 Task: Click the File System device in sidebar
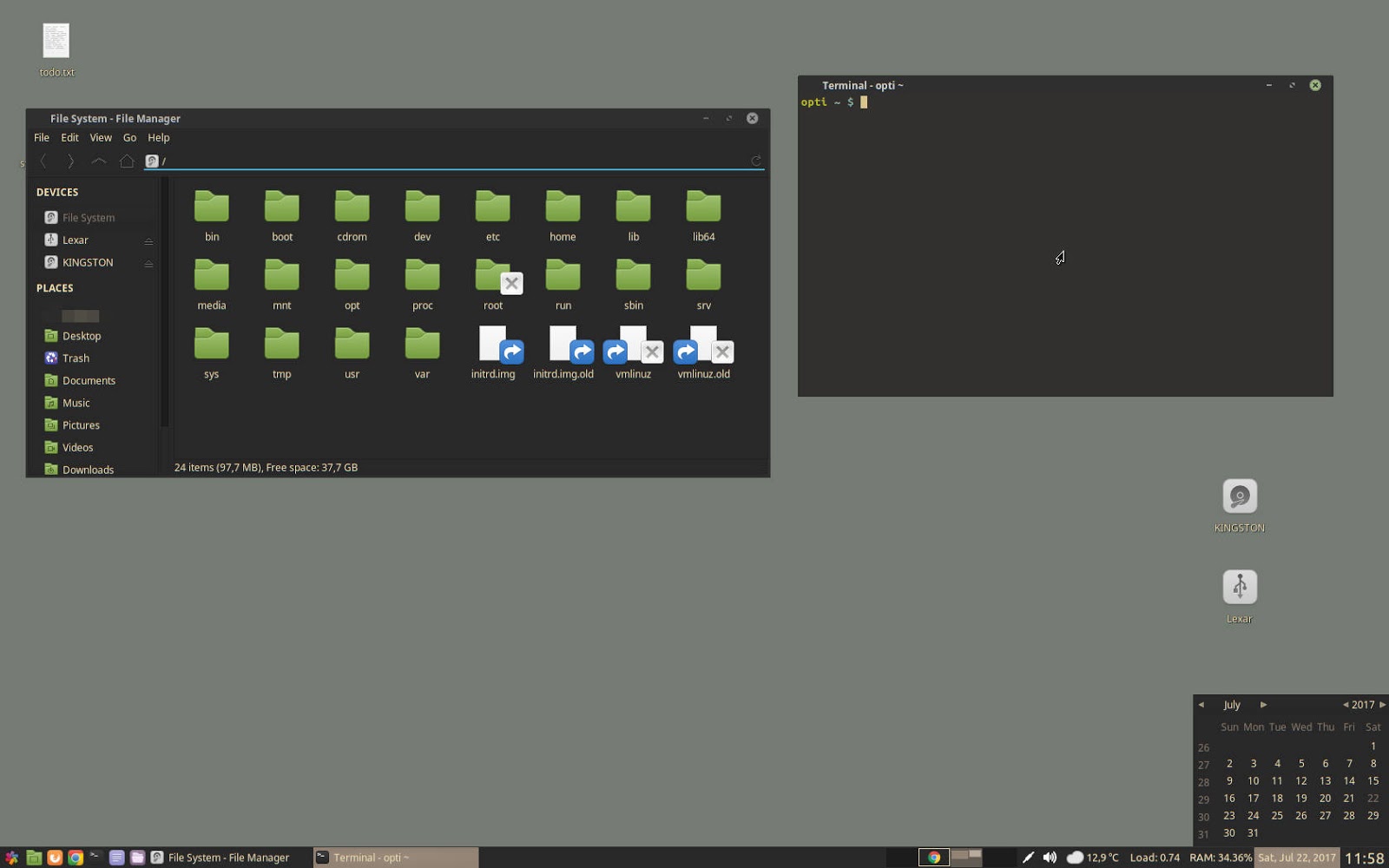point(87,217)
